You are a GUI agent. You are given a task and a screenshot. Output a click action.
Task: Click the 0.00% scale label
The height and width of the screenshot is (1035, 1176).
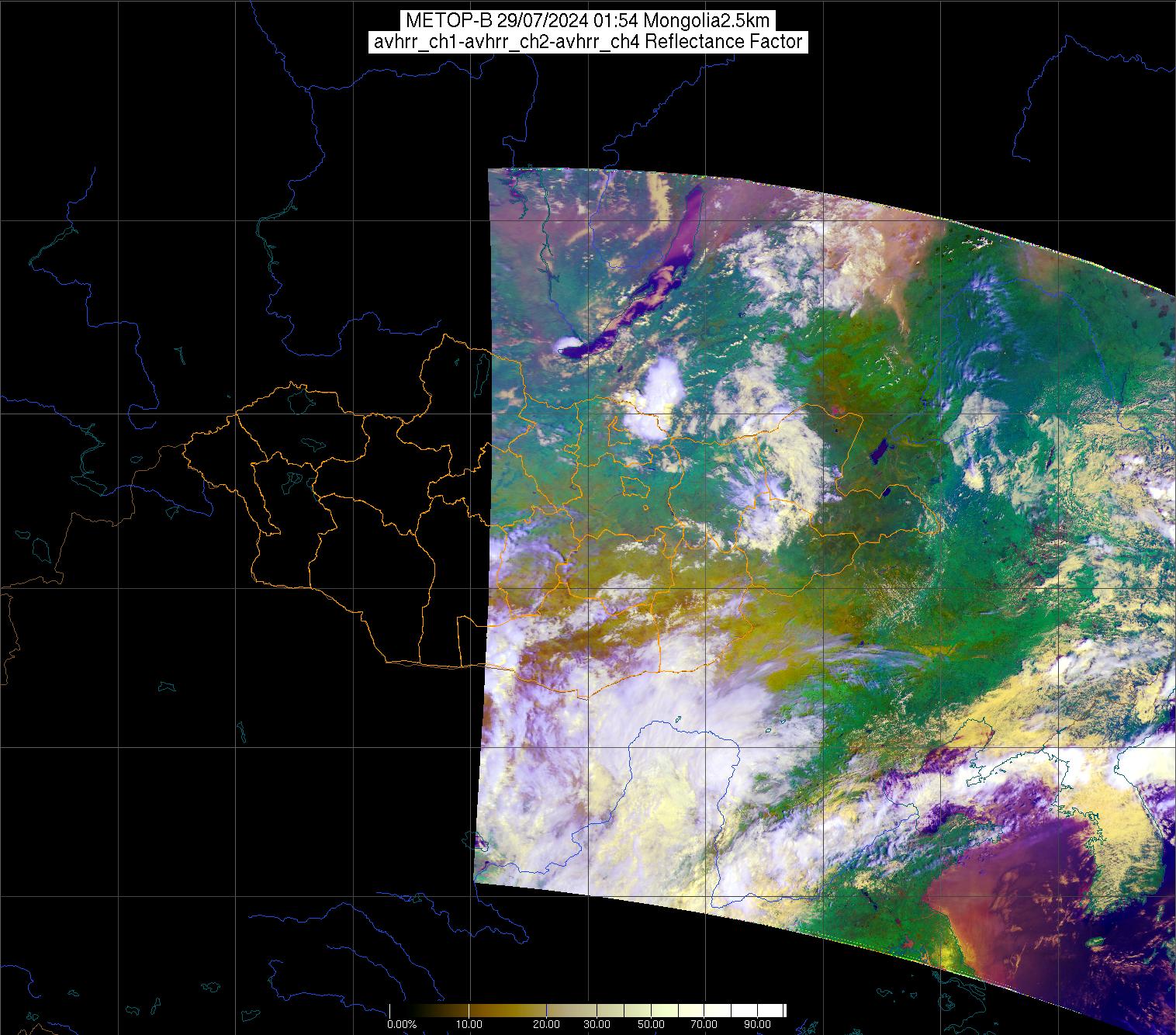(402, 1025)
